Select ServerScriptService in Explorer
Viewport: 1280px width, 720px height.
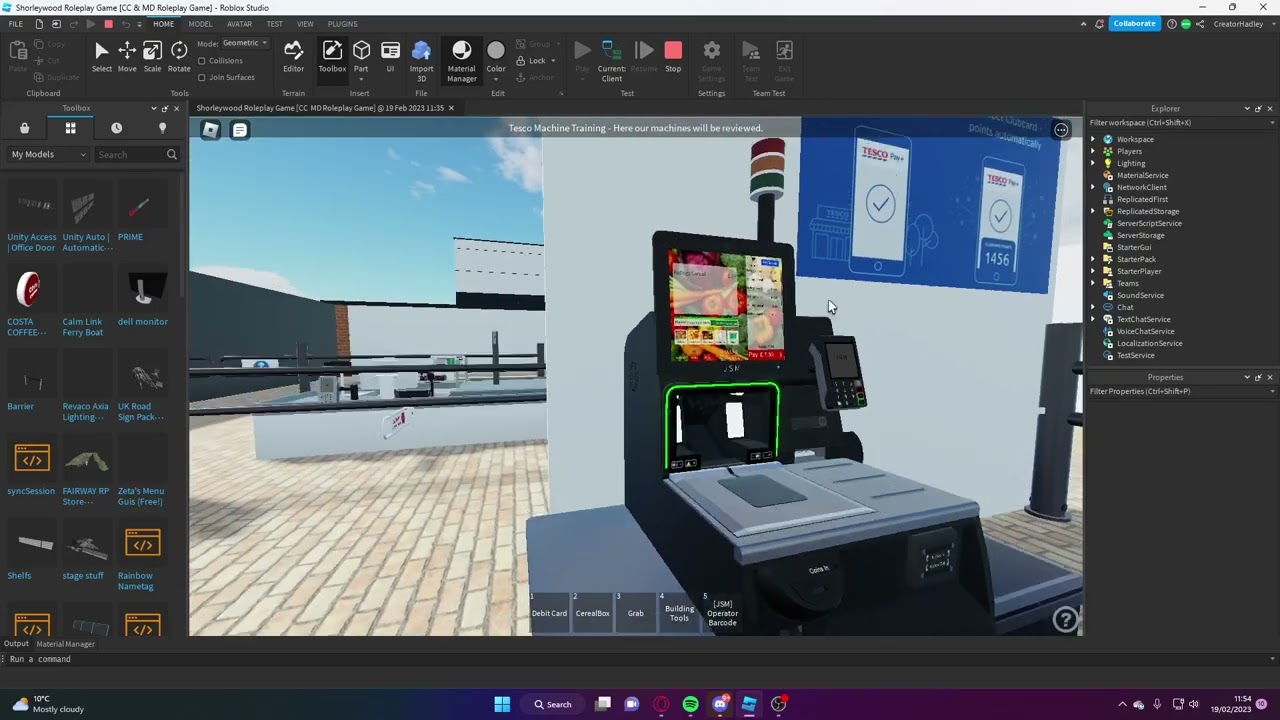[x=1148, y=223]
